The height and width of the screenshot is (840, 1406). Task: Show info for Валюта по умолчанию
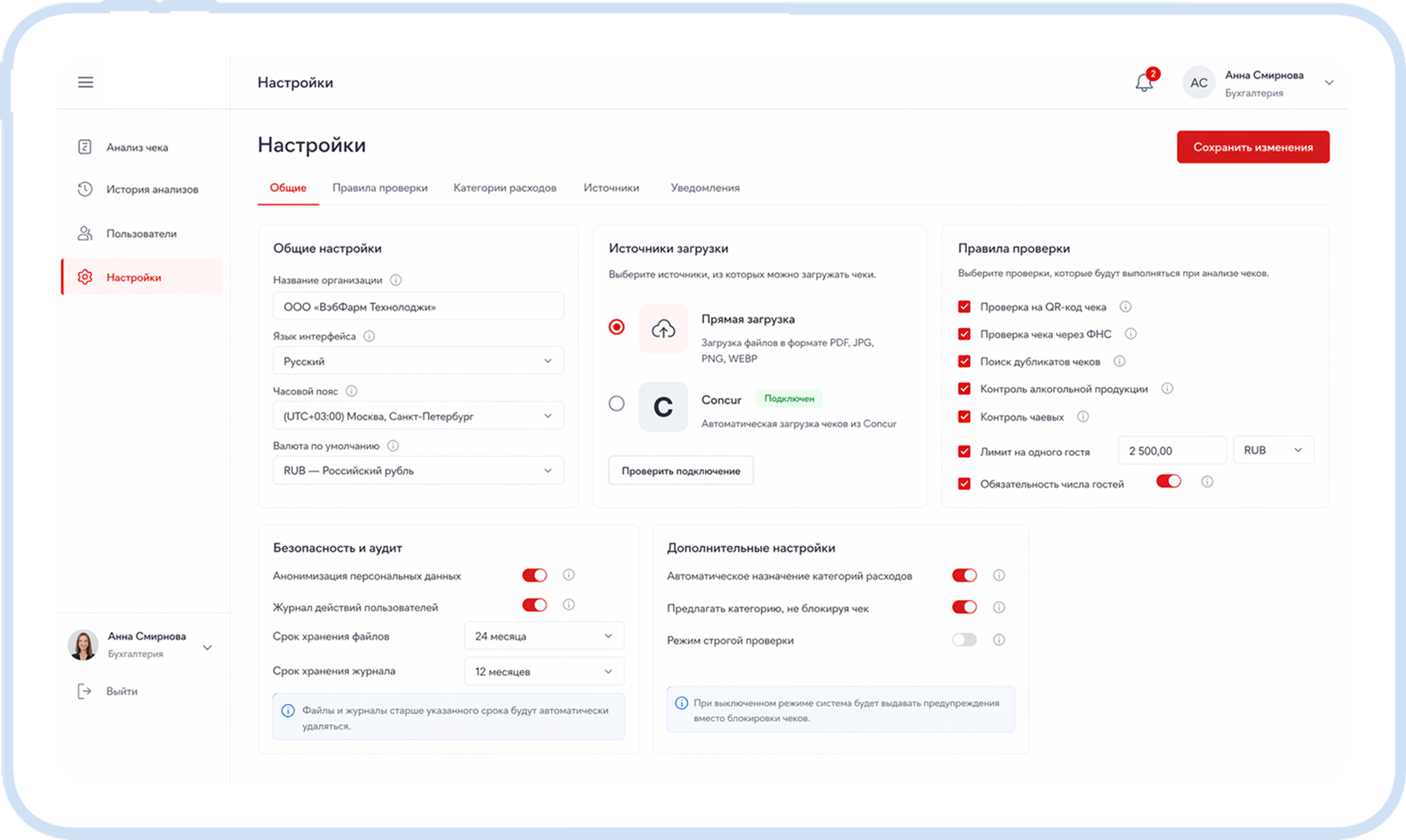393,445
